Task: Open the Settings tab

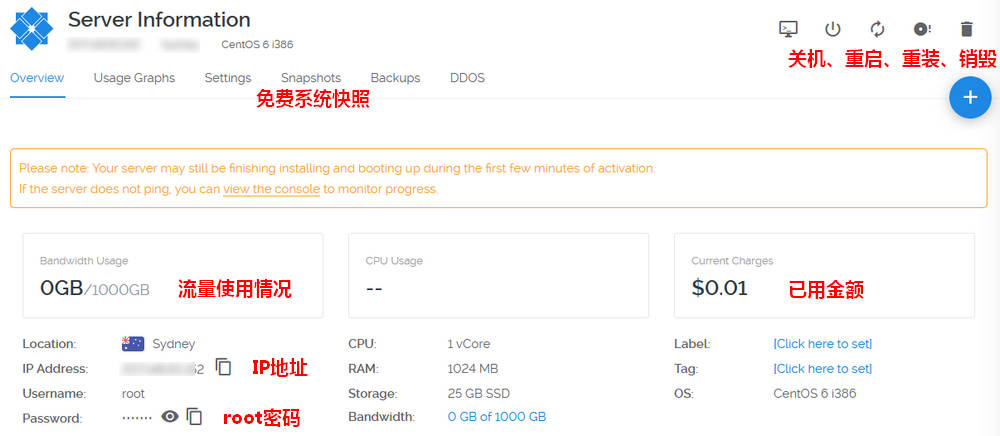Action: (x=228, y=78)
